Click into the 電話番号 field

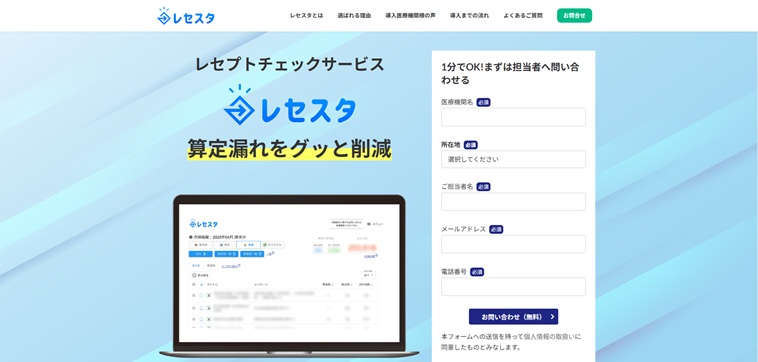(x=513, y=287)
